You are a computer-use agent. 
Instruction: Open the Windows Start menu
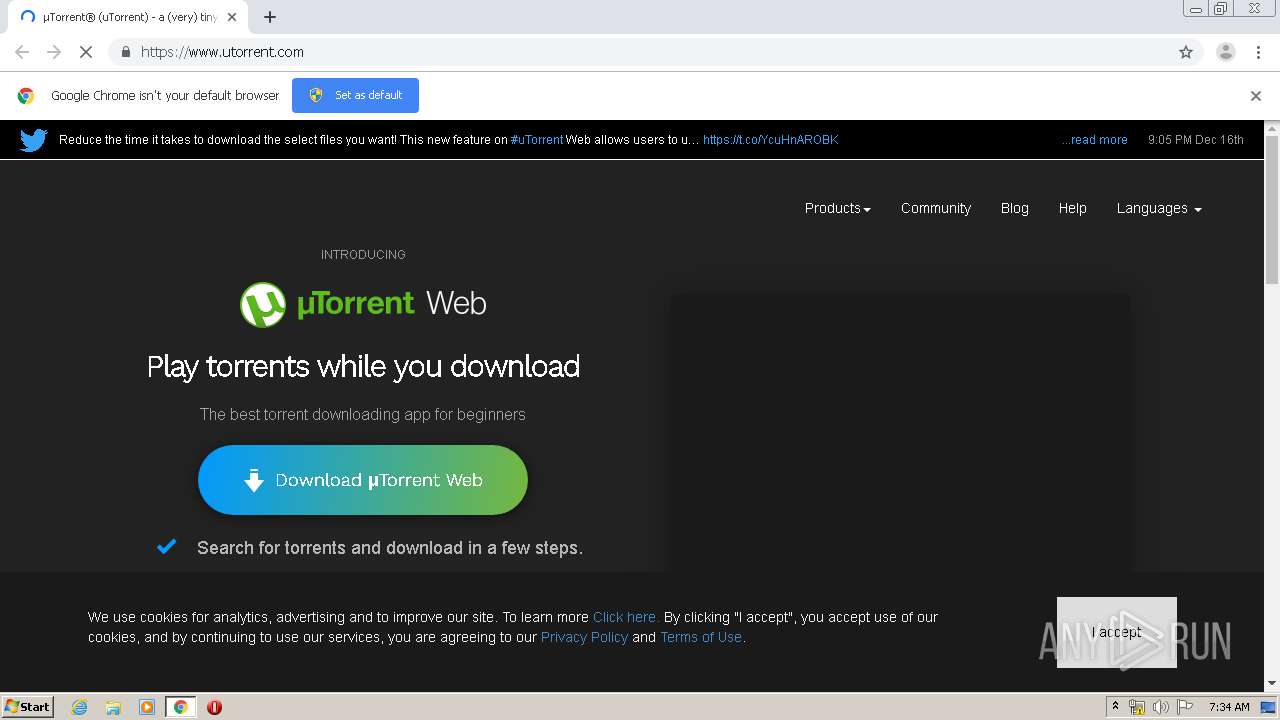click(x=28, y=707)
